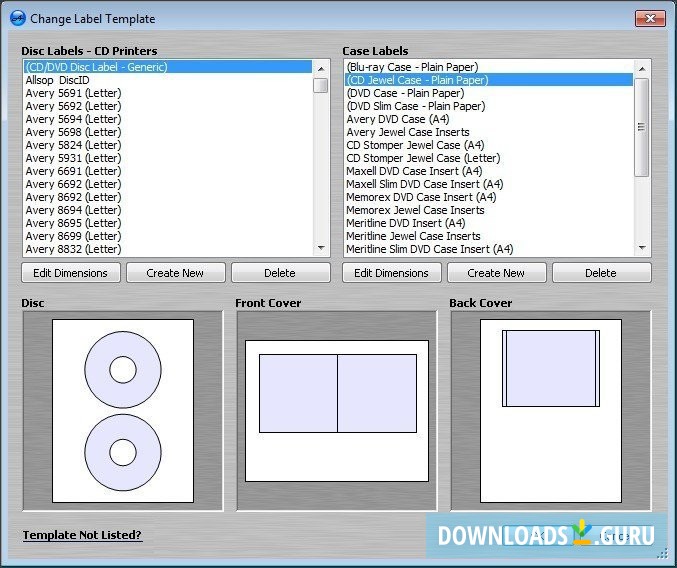Select Avery 8695 (Letter)

(168, 223)
